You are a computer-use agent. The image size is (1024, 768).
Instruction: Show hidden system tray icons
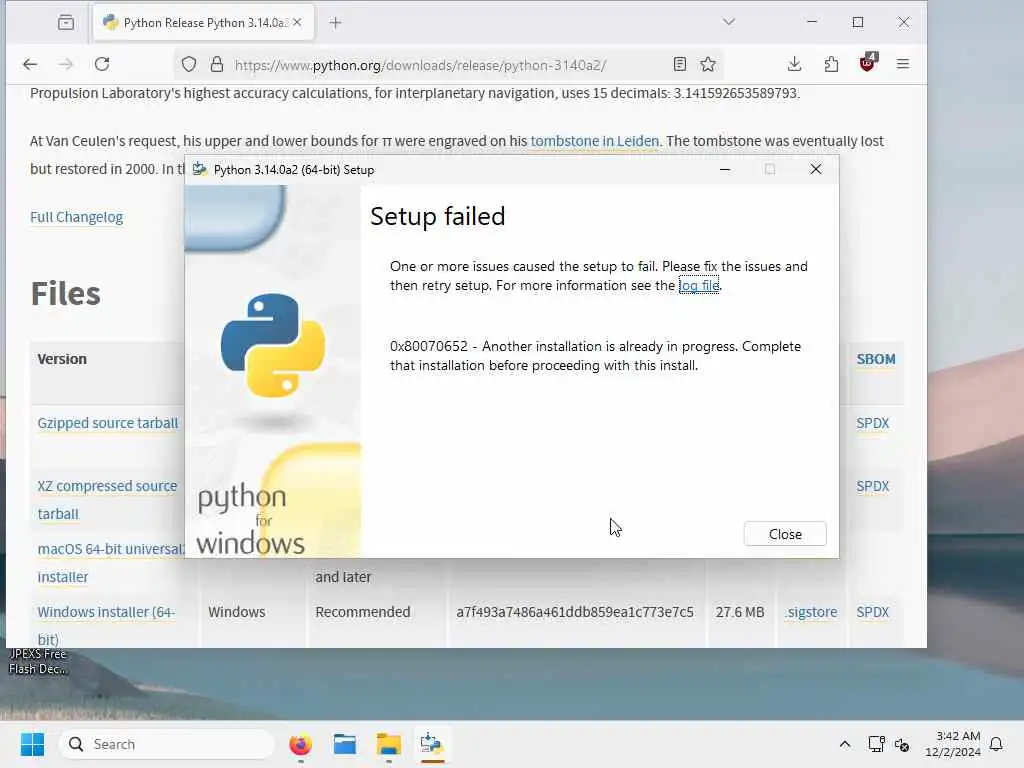pyautogui.click(x=844, y=744)
